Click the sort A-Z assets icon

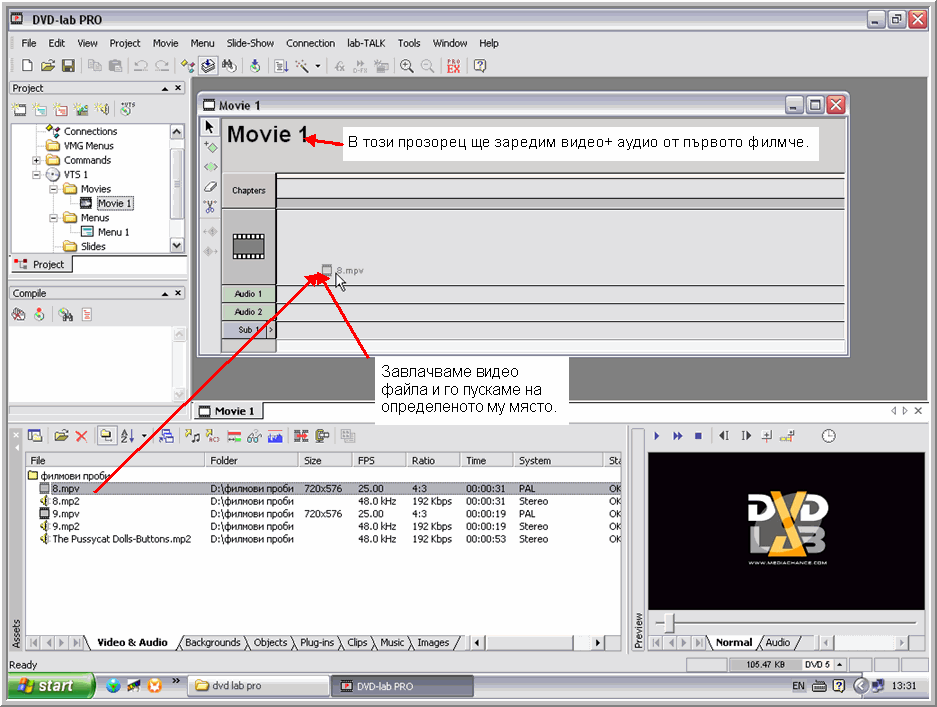(127, 437)
